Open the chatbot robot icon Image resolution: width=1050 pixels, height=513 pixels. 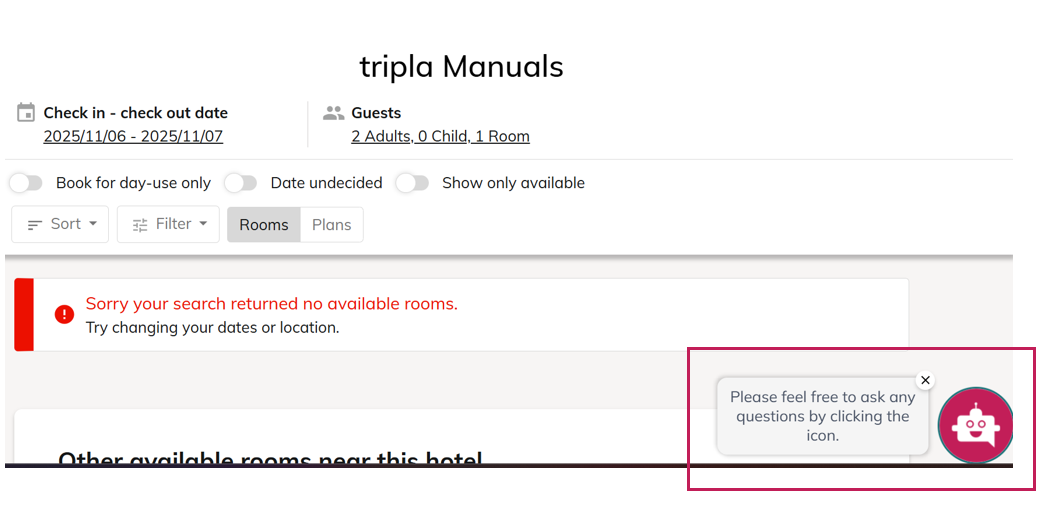(x=975, y=425)
